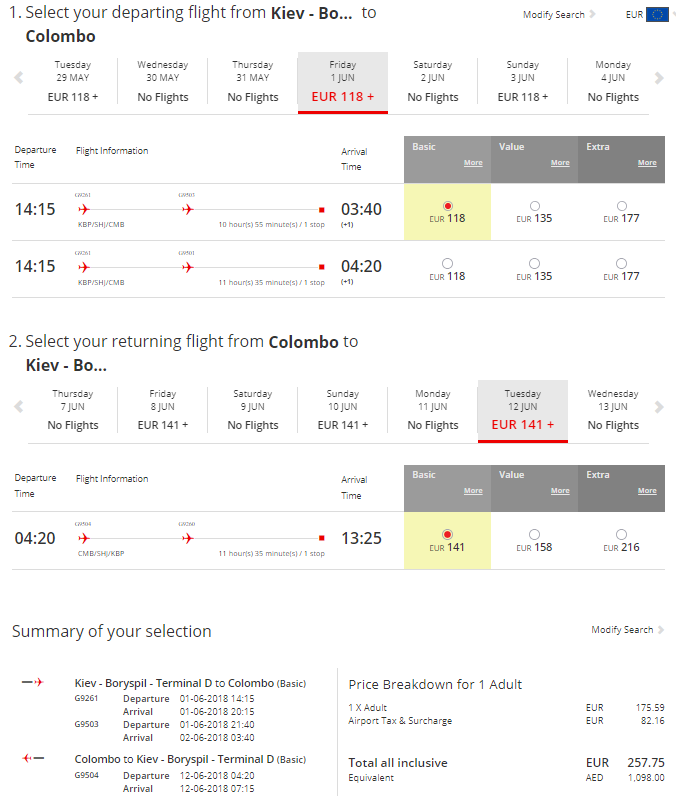
Task: Expand More details under departing Basic fare
Action: tap(473, 163)
